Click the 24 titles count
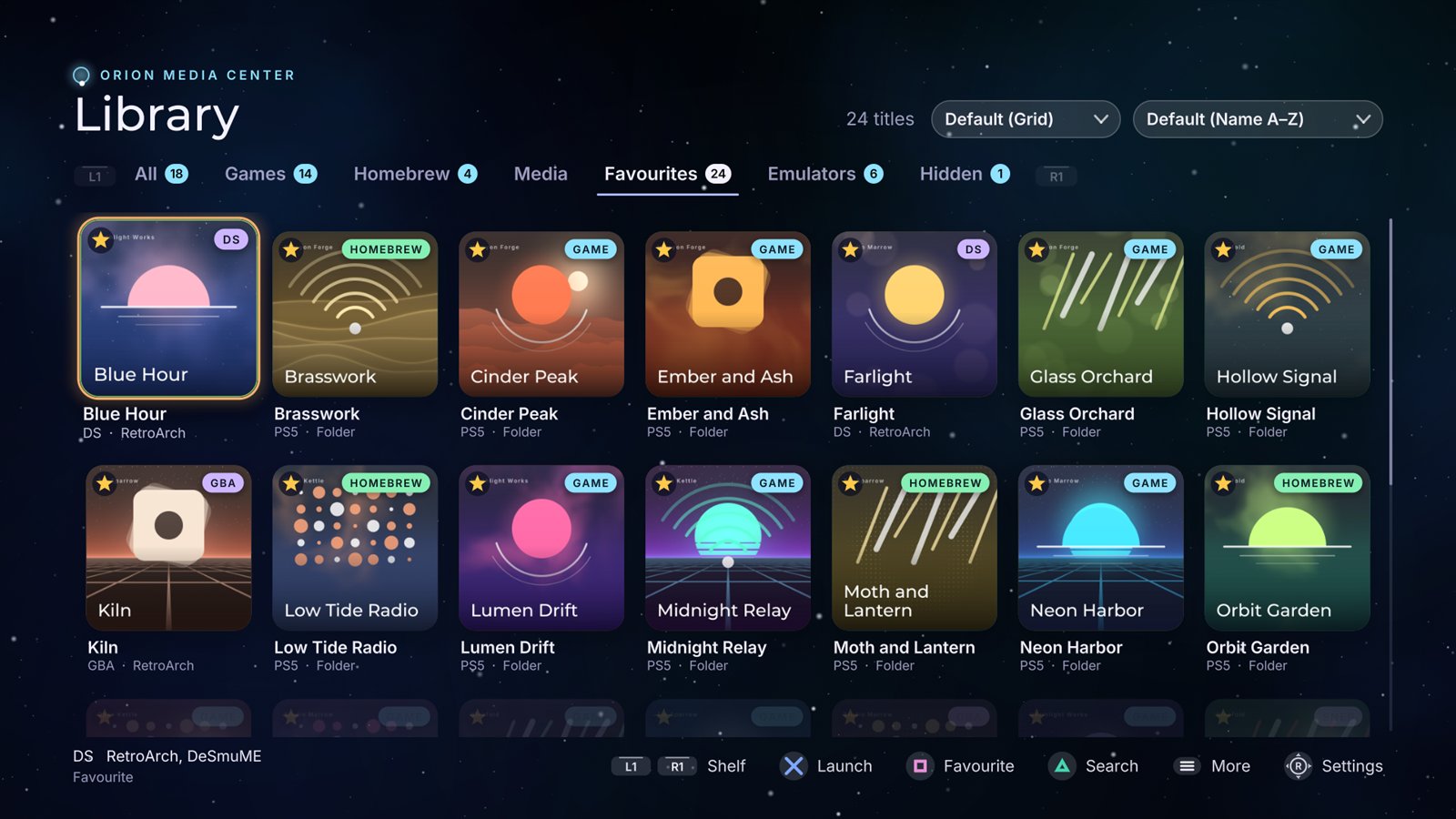Viewport: 1456px width, 819px height. coord(880,119)
